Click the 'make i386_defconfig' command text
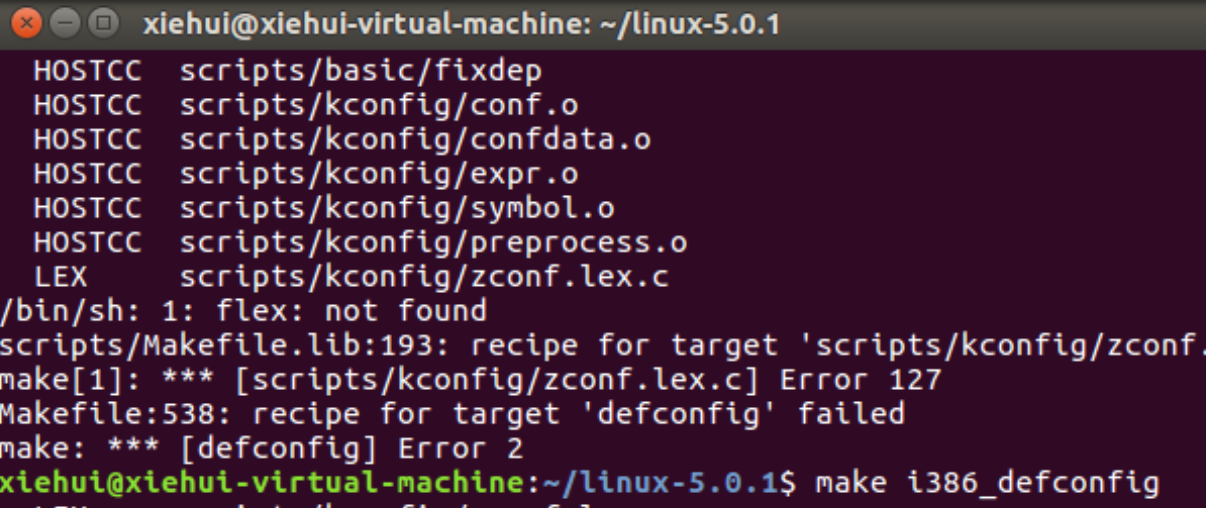Image resolution: width=1206 pixels, height=508 pixels. (x=986, y=483)
